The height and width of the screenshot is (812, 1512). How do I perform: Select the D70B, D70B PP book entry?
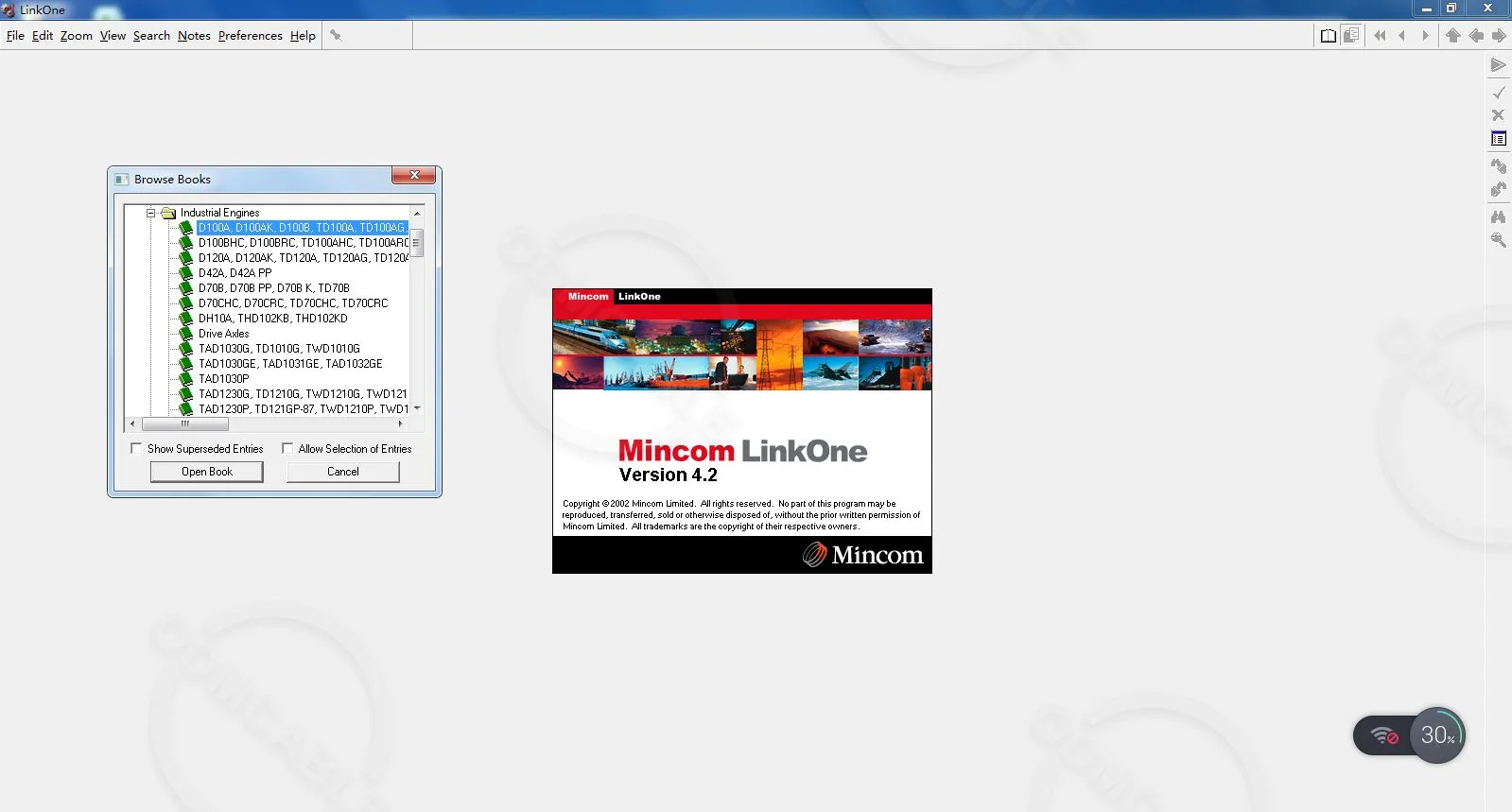pyautogui.click(x=274, y=288)
